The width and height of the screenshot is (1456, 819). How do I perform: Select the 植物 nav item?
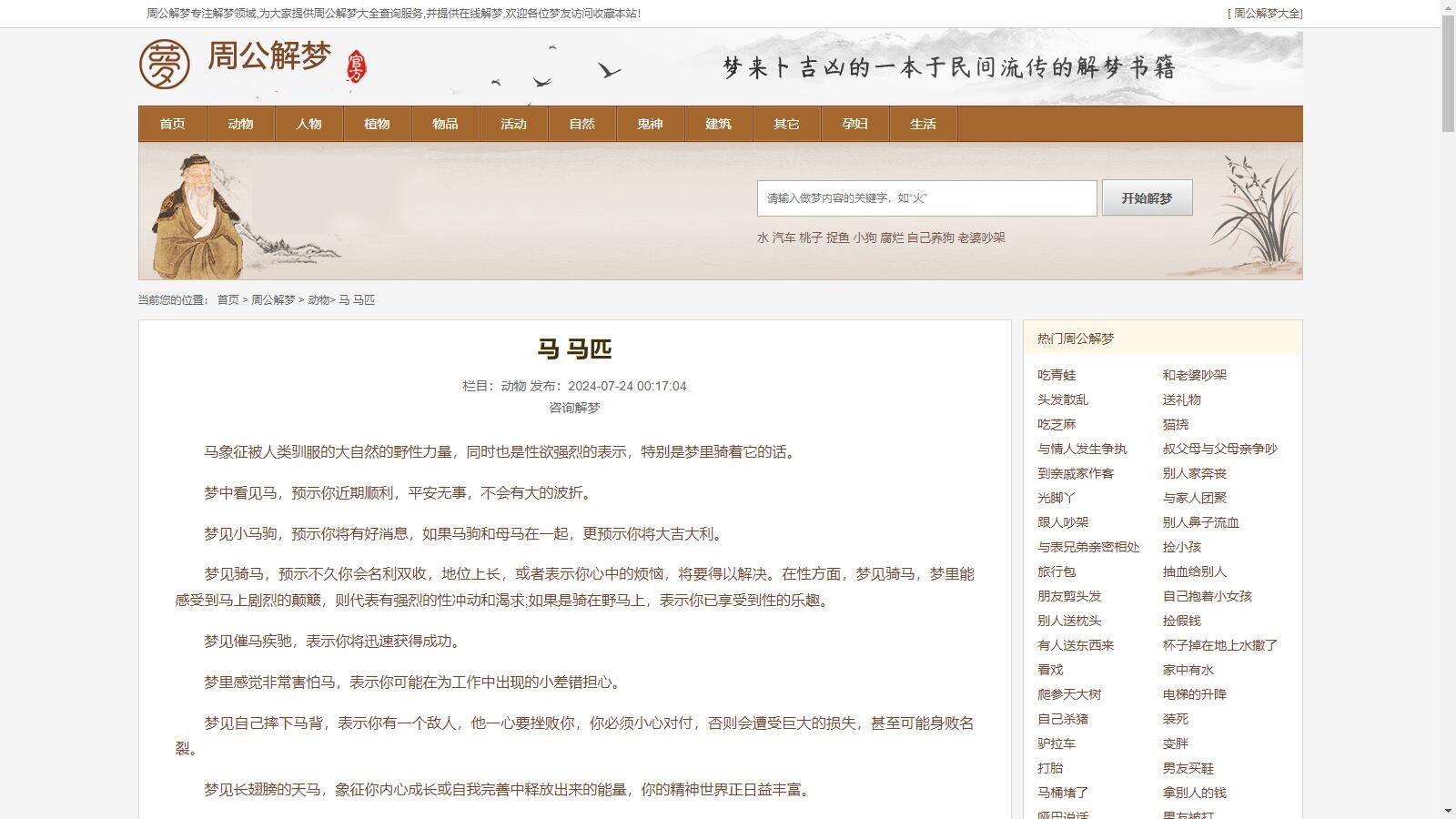377,124
